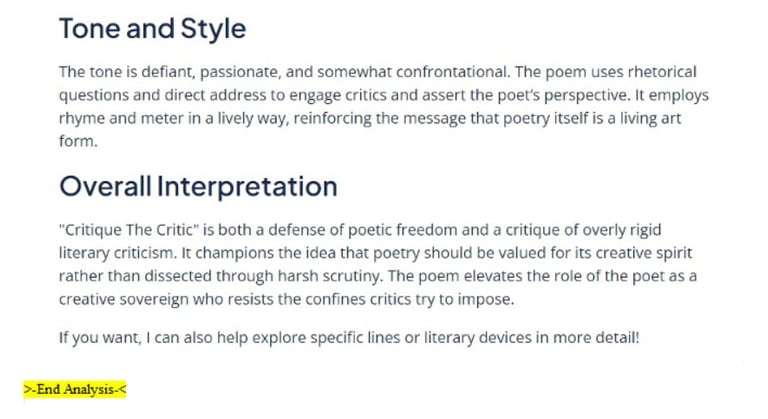This screenshot has width=768, height=419.
Task: Click the sentence beginning "If you want"
Action: (349, 338)
